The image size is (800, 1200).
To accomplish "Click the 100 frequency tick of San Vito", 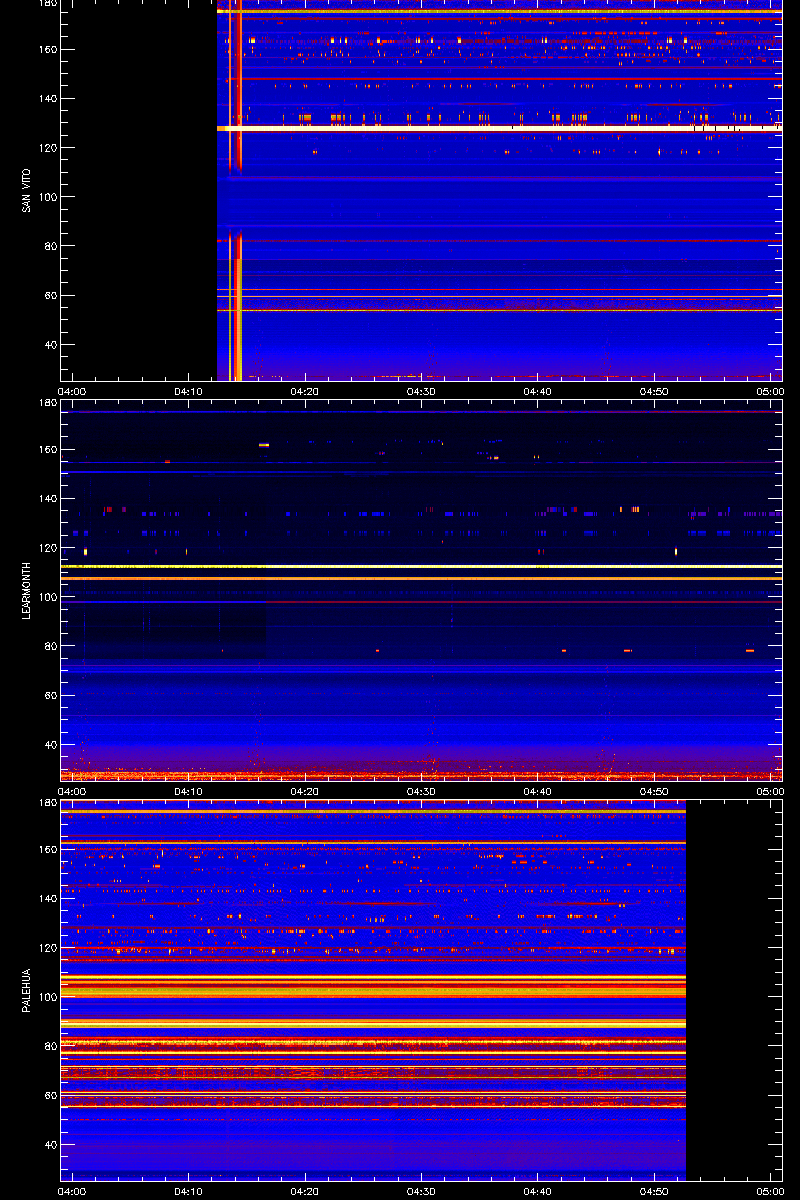I will [x=47, y=197].
